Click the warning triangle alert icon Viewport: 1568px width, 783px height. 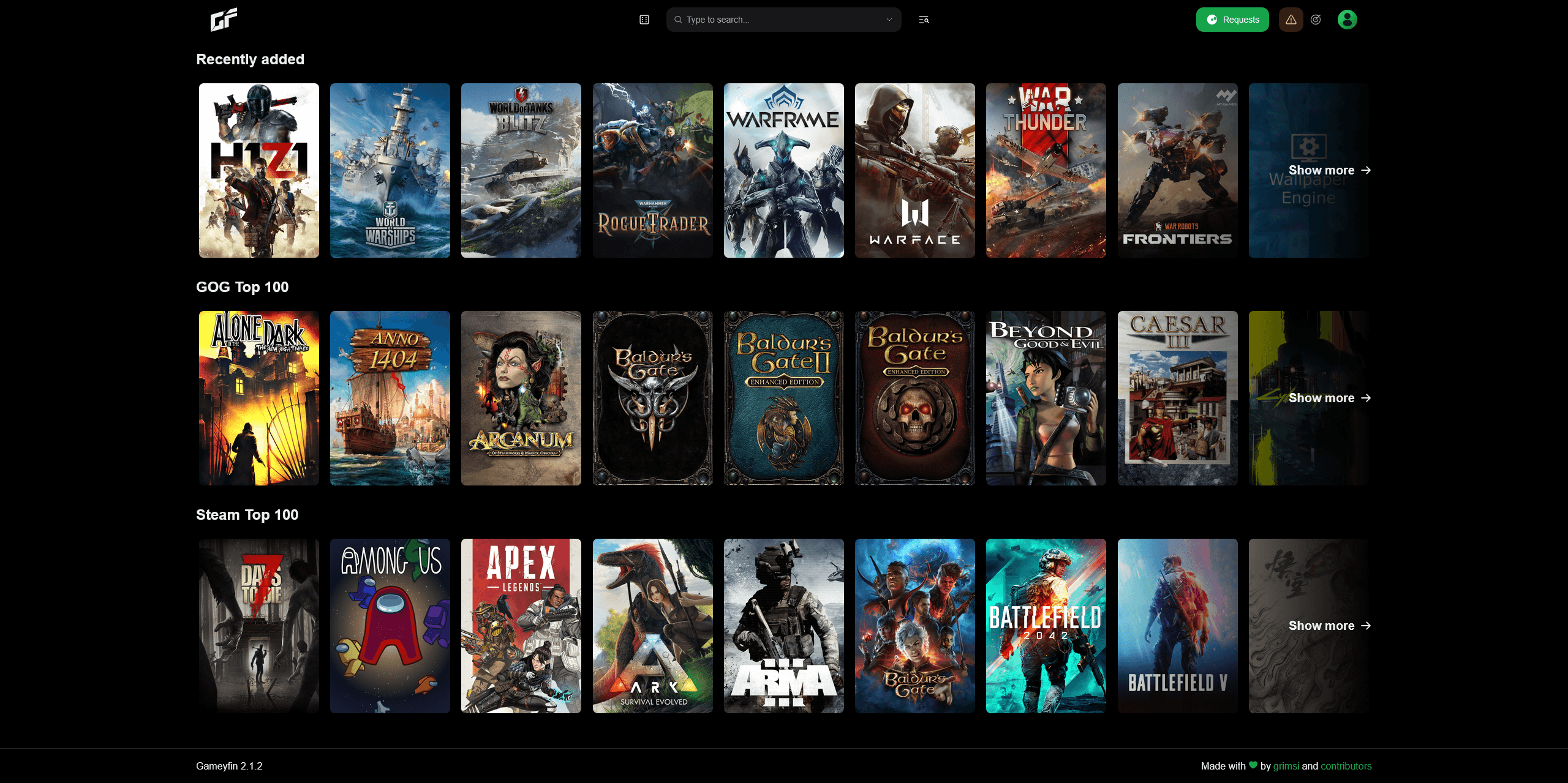1291,20
